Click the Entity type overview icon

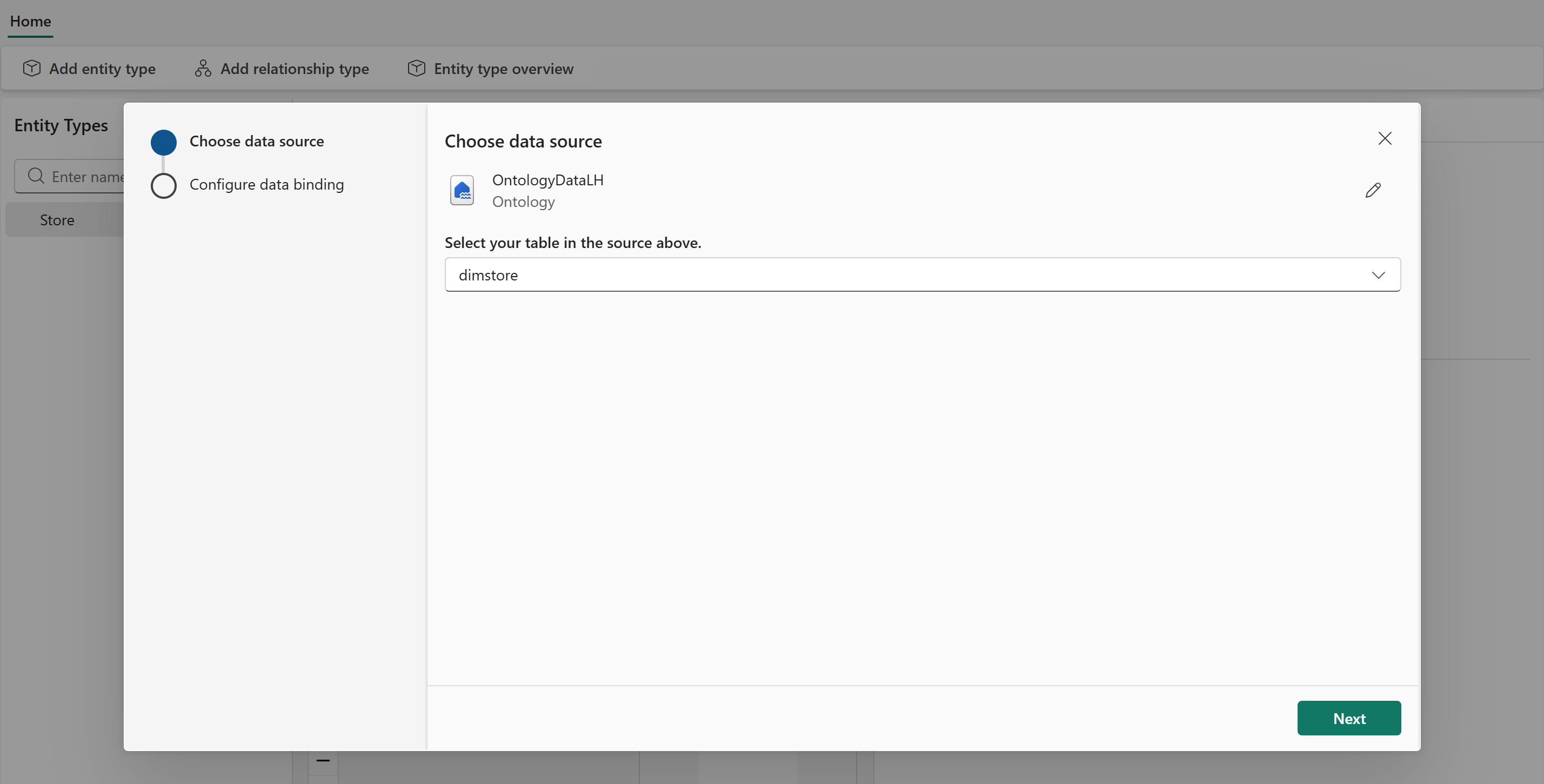[x=416, y=68]
